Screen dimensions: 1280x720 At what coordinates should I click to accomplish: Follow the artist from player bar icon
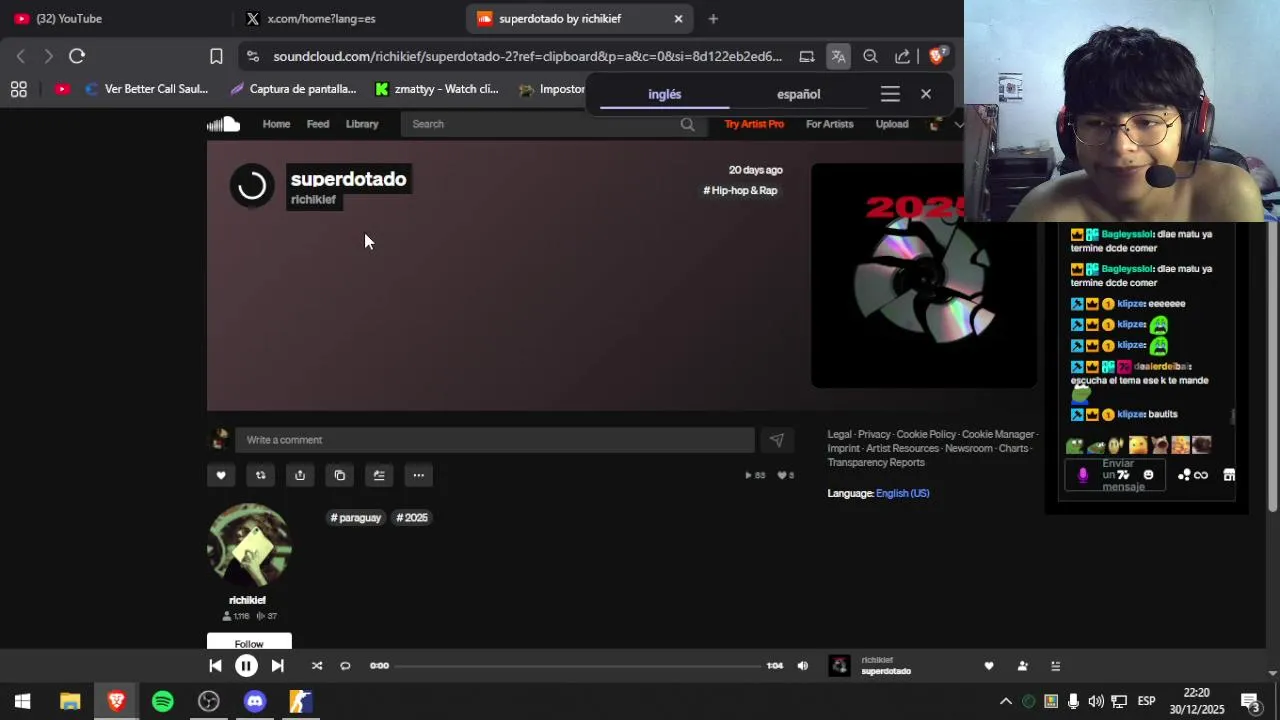tap(1022, 666)
